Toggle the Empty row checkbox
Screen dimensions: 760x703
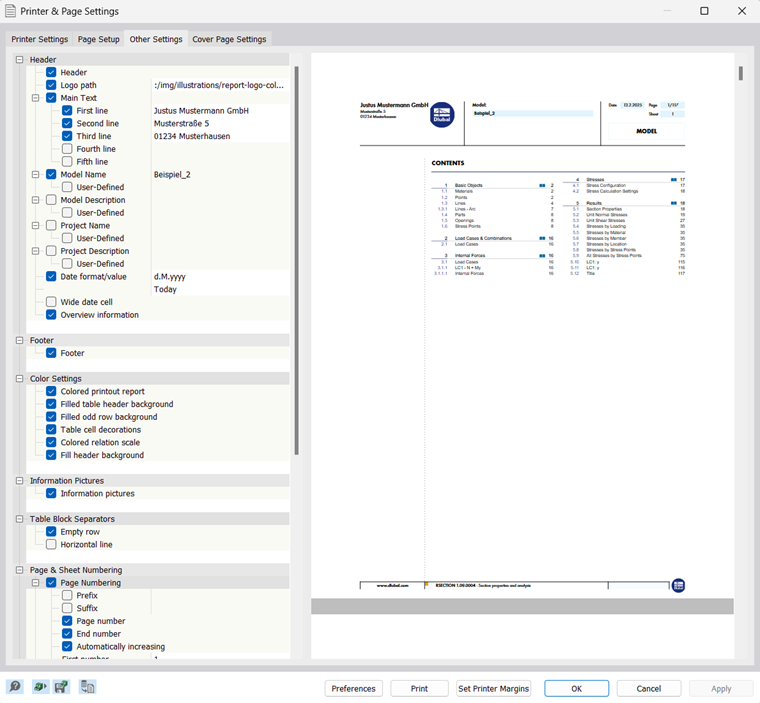tap(51, 532)
